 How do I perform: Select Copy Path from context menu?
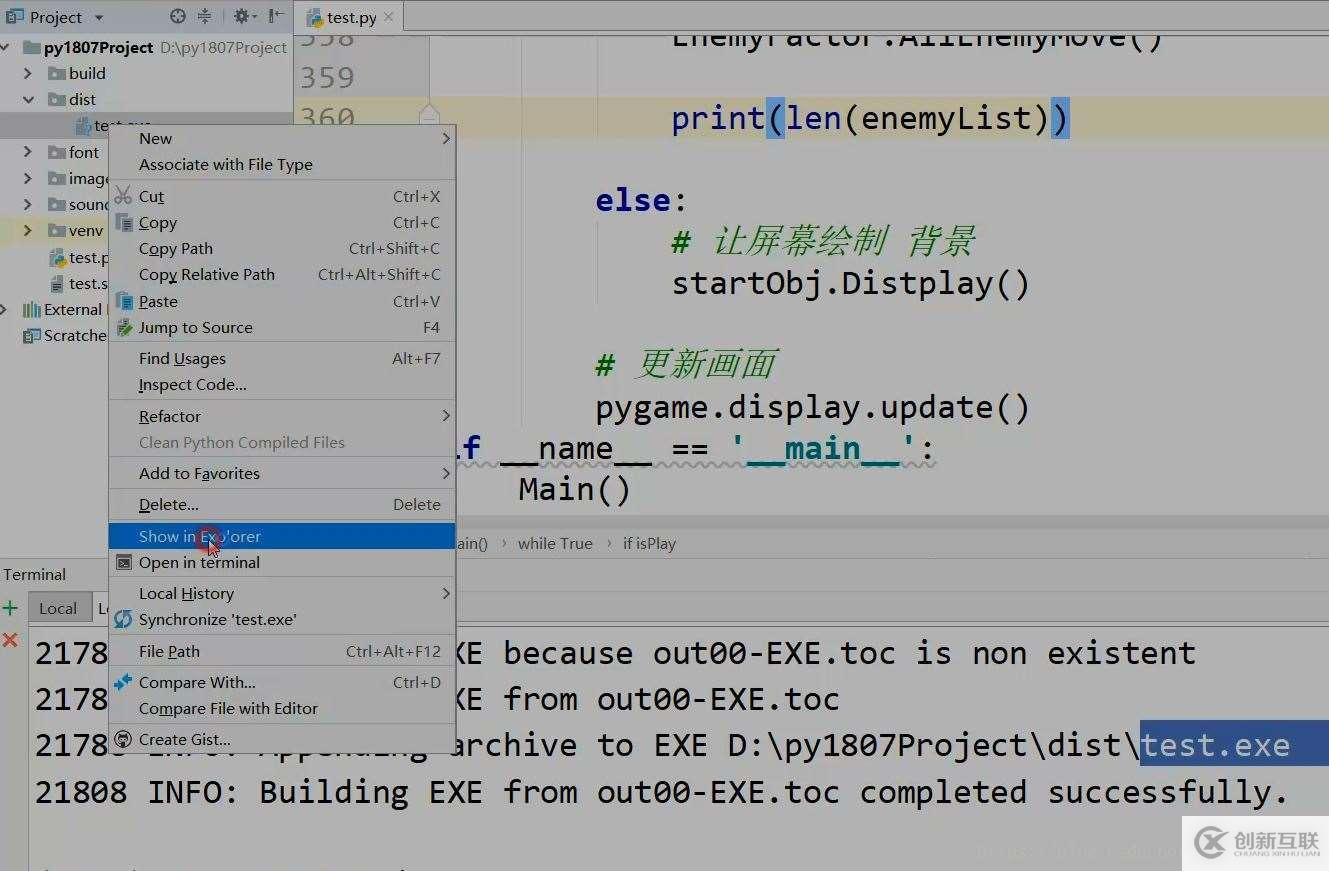(x=282, y=248)
